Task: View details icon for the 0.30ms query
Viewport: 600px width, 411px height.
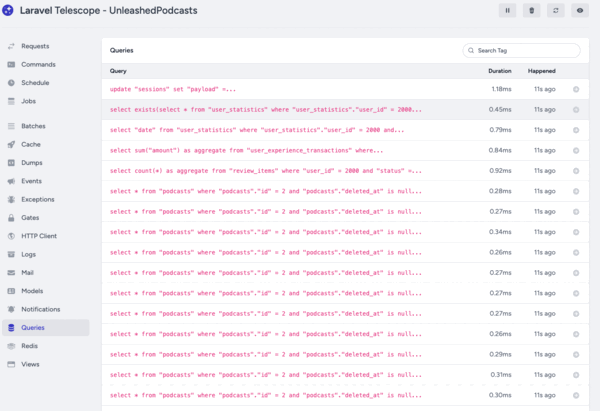Action: (576, 395)
